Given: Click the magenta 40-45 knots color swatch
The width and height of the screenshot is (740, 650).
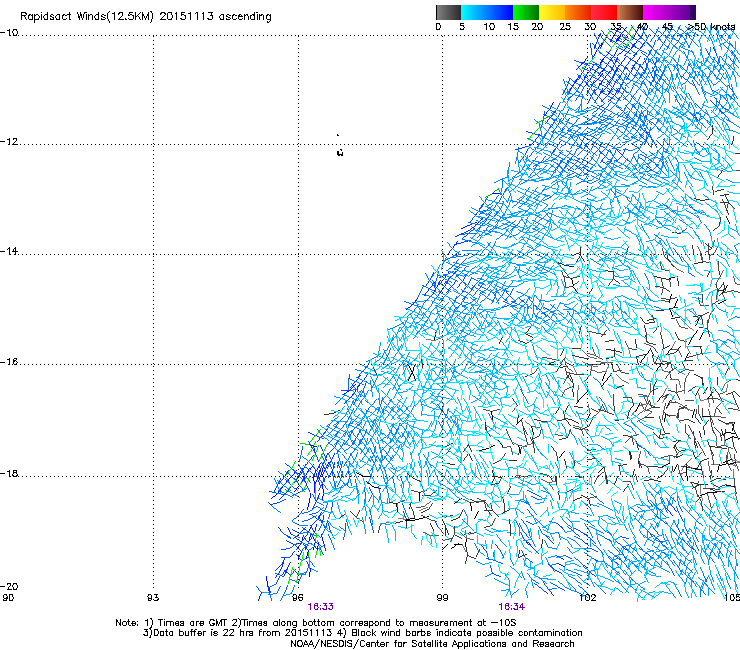Looking at the screenshot, I should pos(656,12).
